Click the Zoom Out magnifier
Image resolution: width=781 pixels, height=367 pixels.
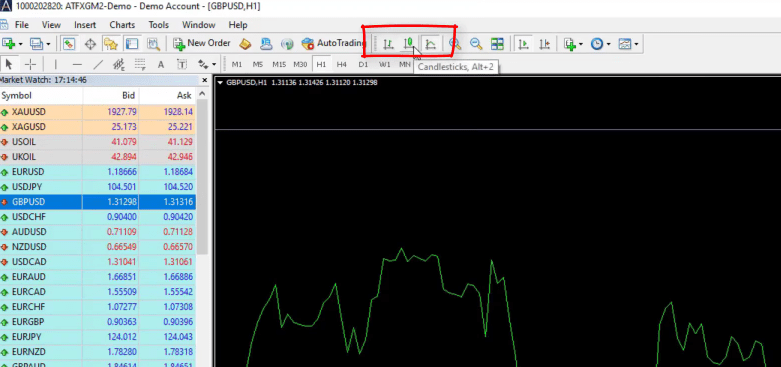point(476,44)
